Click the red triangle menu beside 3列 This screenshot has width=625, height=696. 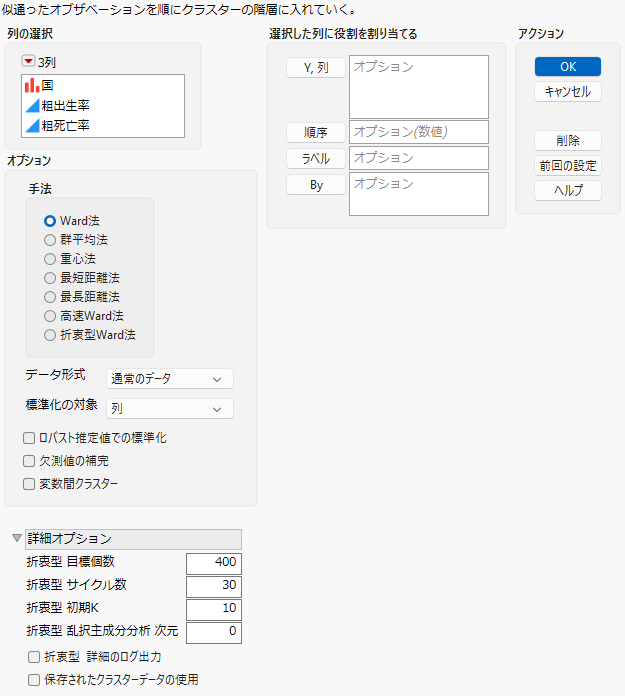[x=28, y=61]
